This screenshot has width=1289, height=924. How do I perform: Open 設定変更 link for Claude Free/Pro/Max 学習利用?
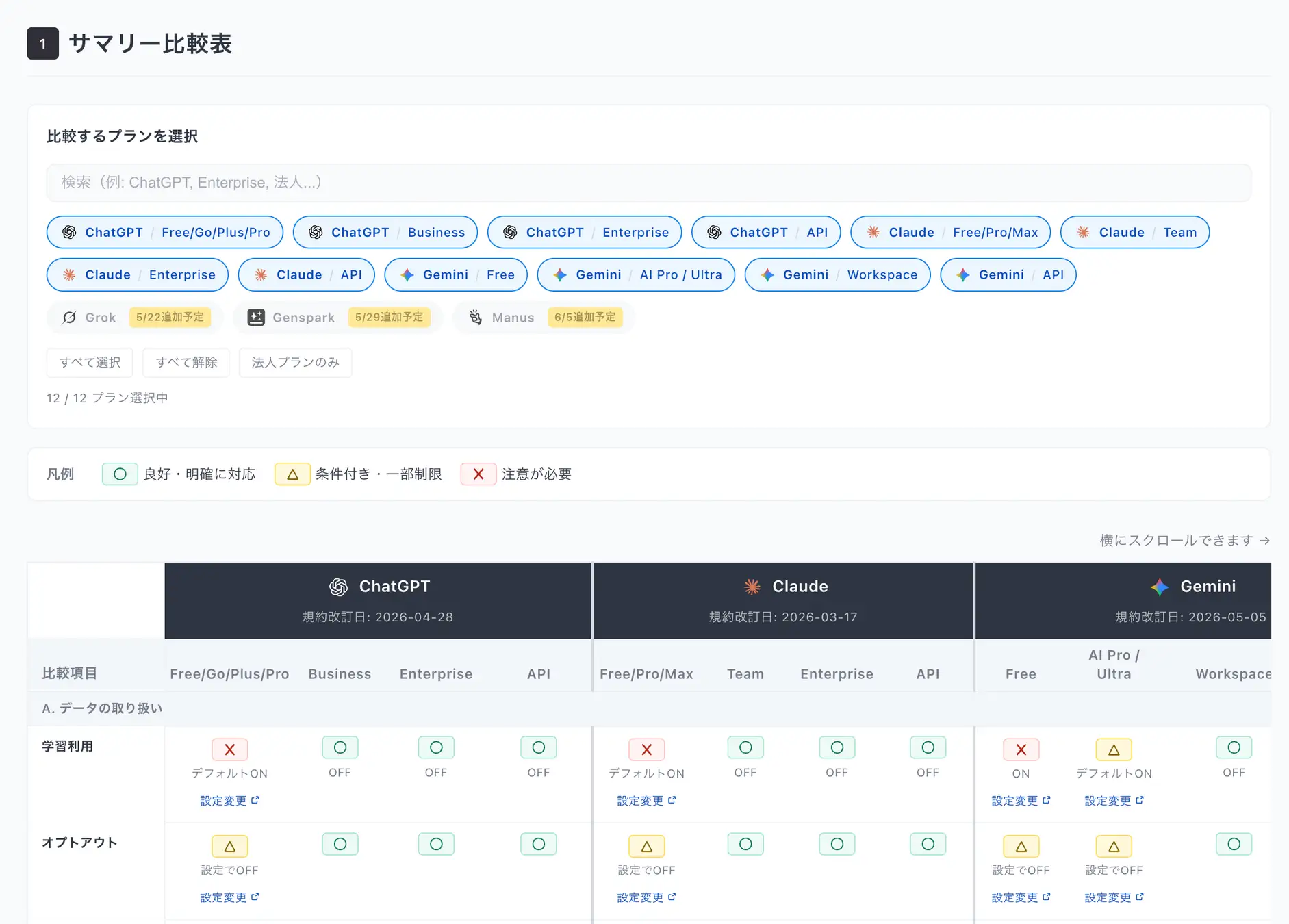coord(647,801)
